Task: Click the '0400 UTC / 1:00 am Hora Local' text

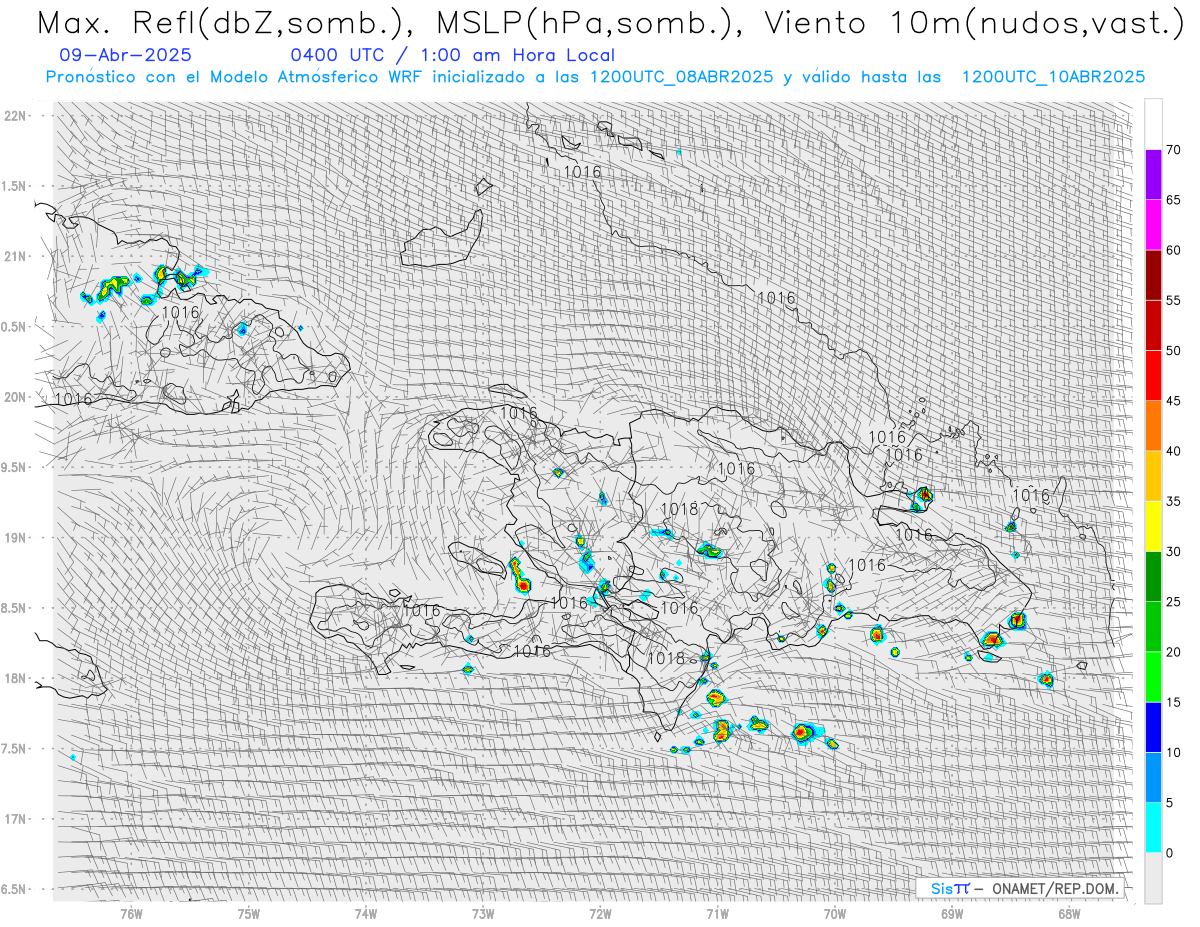Action: [452, 55]
